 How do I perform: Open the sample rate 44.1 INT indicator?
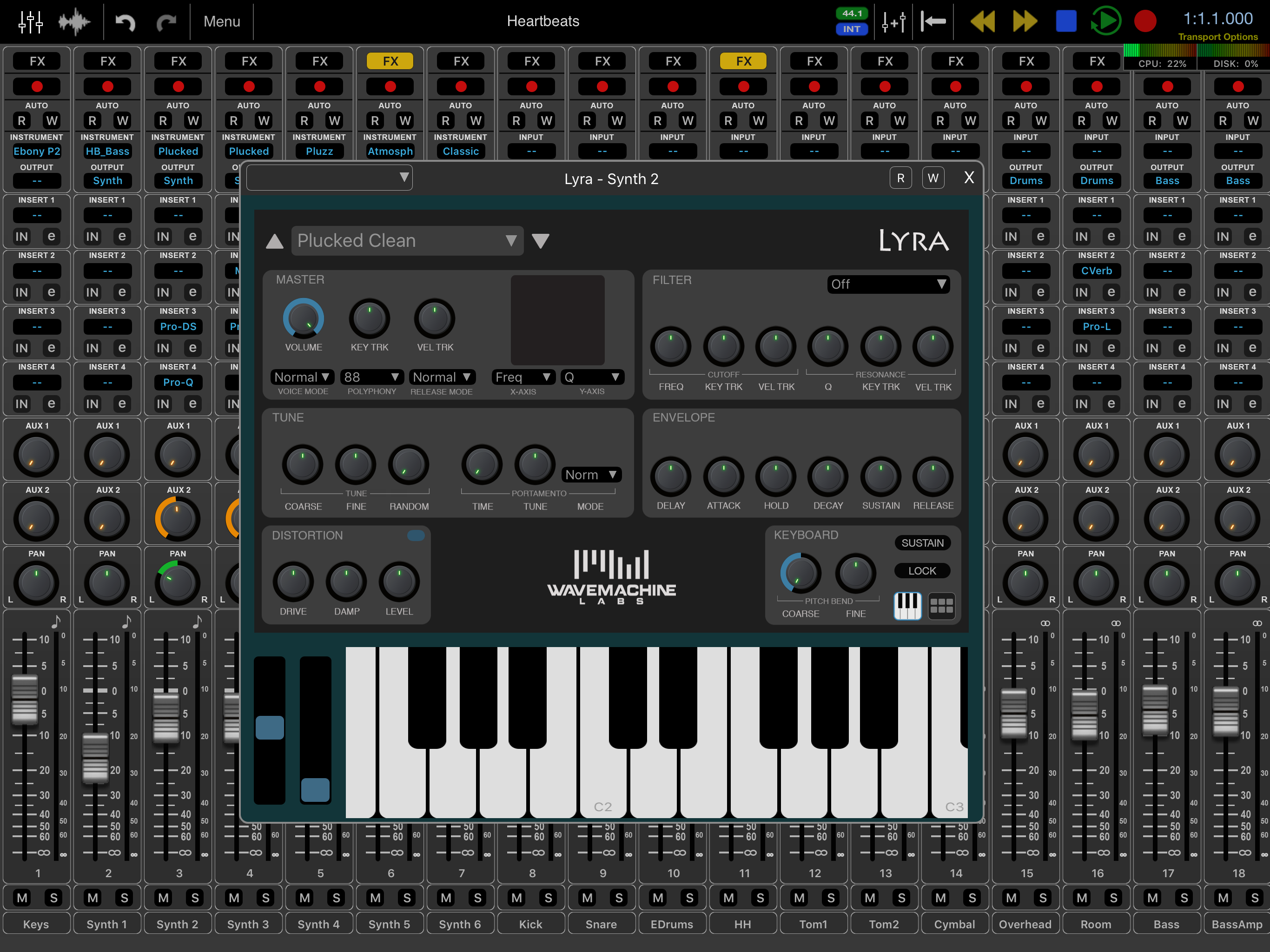[x=852, y=21]
